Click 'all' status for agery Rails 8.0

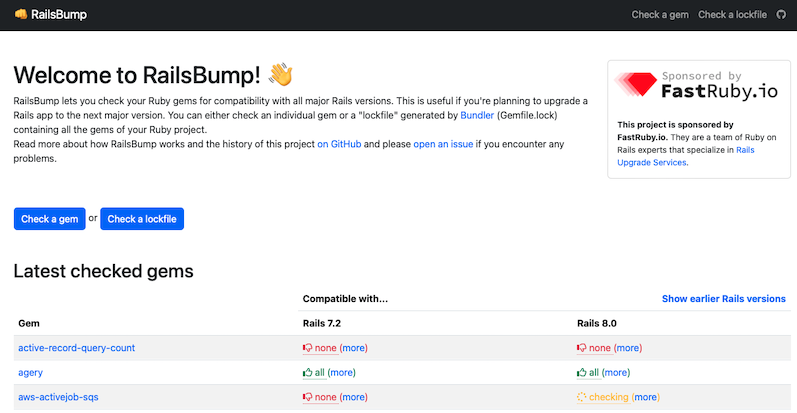(594, 372)
